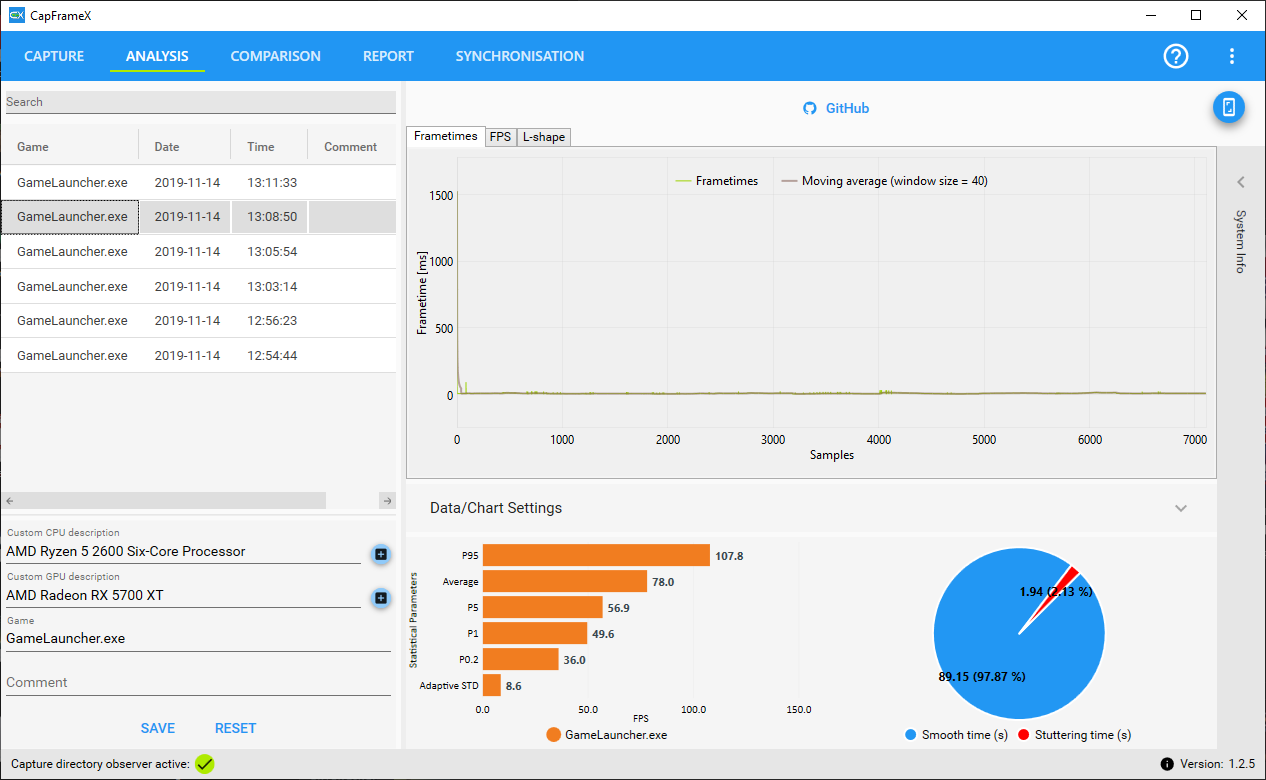Click the plus icon beside GPU description

click(380, 598)
